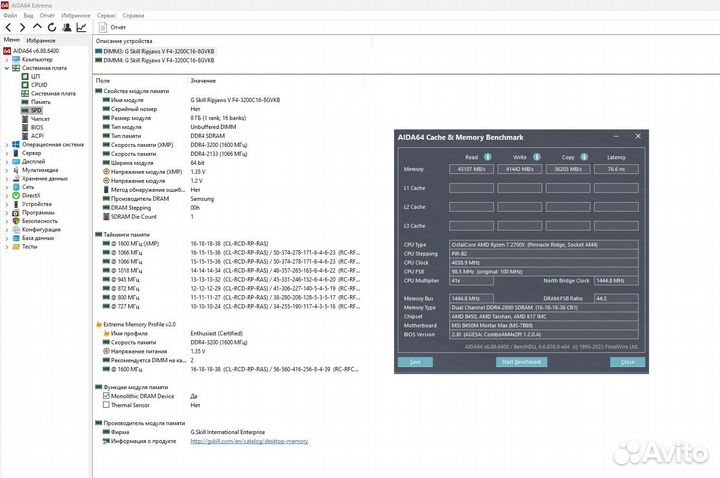Image resolution: width=720 pixels, height=478 pixels.
Task: Collapse the Системная плата tree node
Action: [6, 68]
